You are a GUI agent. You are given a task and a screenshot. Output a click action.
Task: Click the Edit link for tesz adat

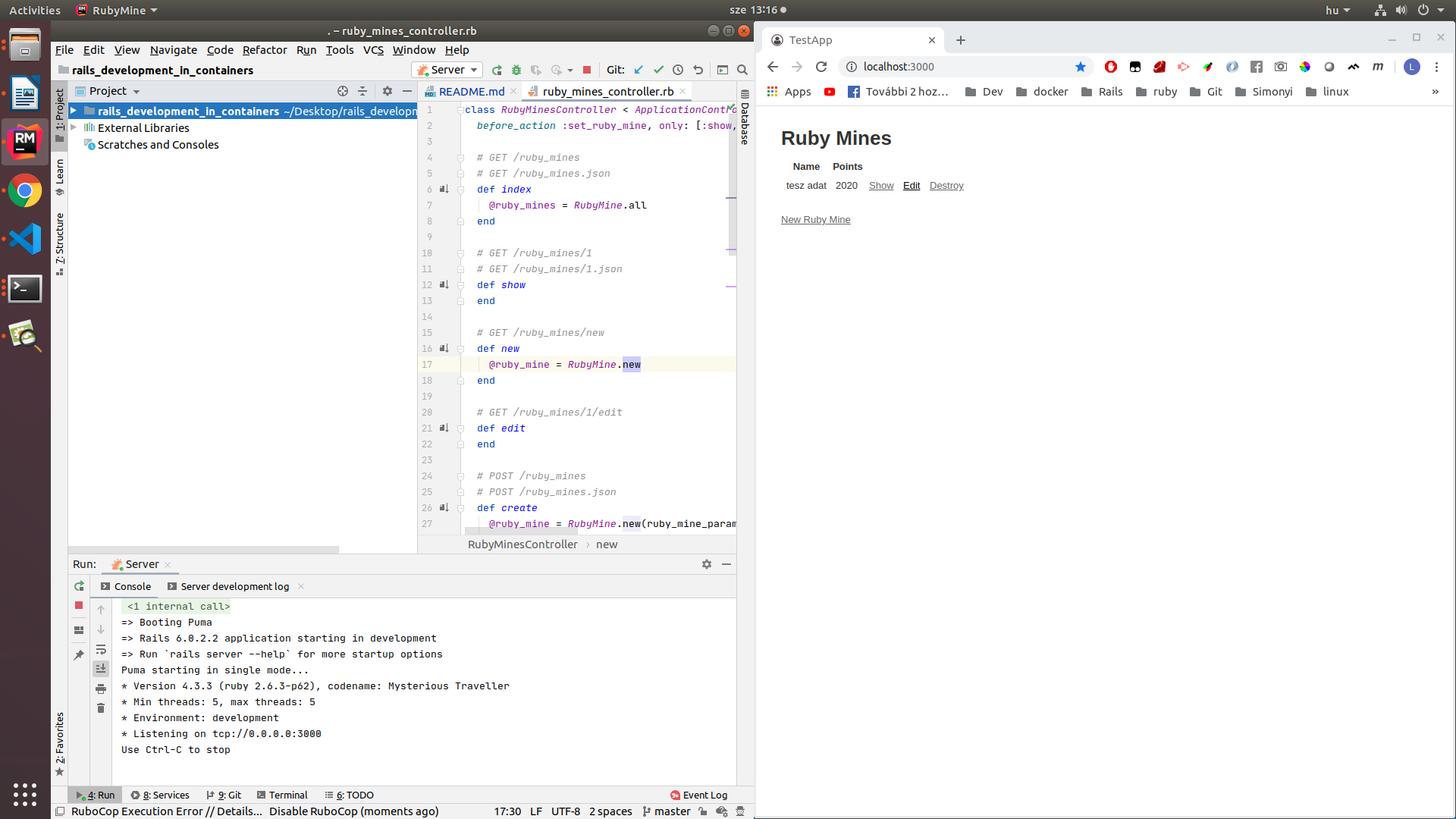coord(912,186)
